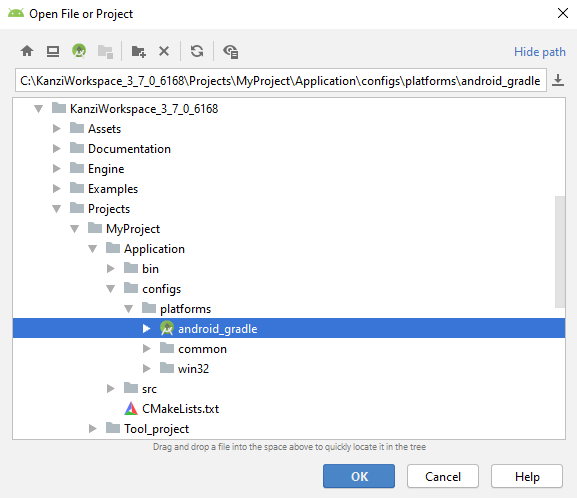Create a new folder with toolbar icon
Screen dimensions: 577x498
[138, 51]
